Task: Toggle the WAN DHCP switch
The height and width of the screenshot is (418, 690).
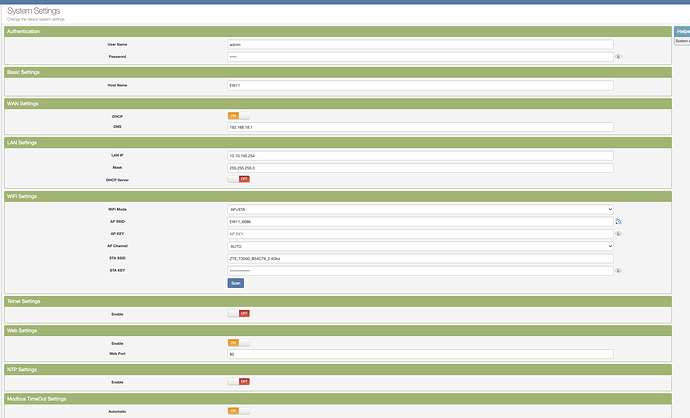Action: click(x=239, y=116)
